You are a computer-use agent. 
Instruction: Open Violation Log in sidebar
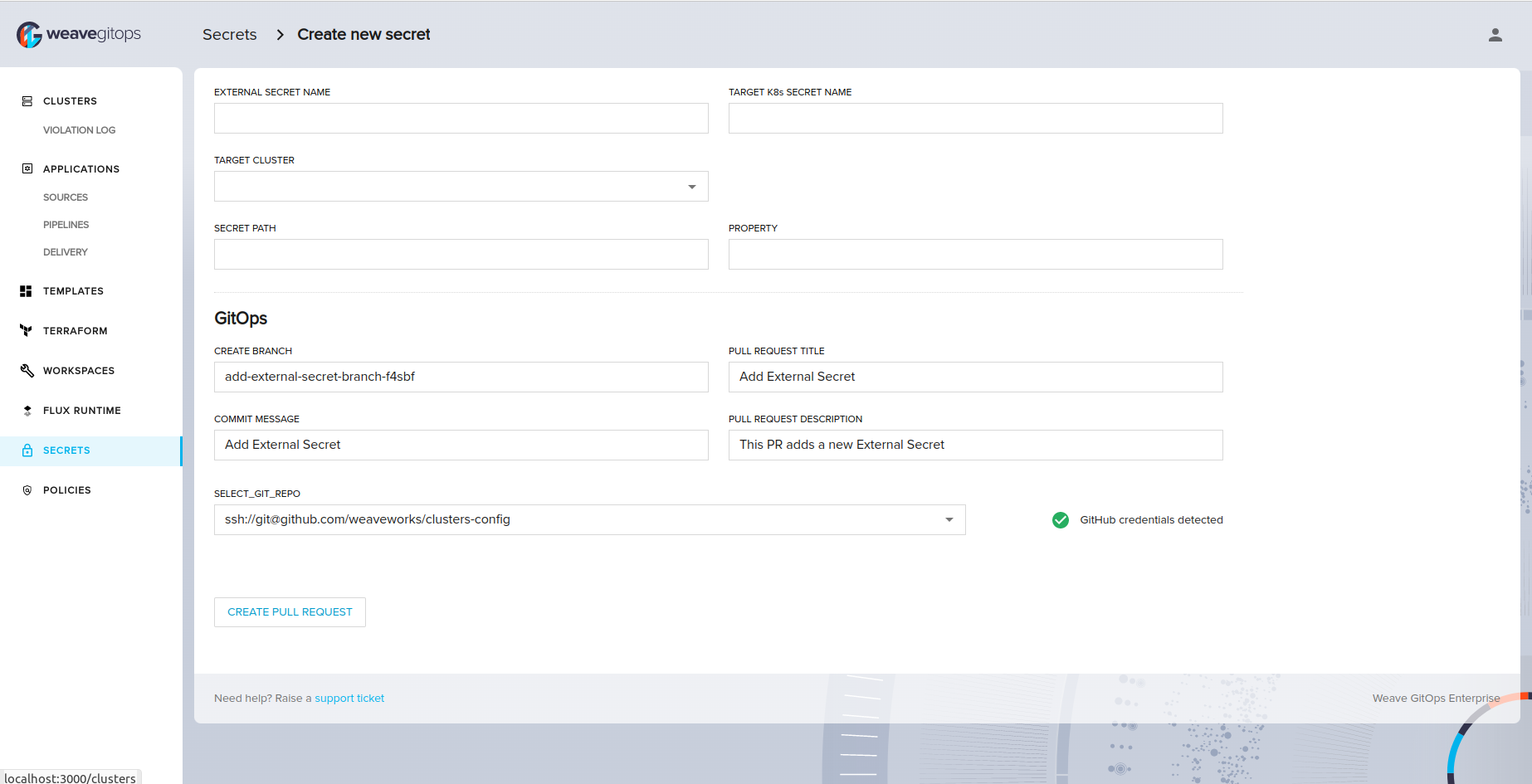pyautogui.click(x=80, y=130)
